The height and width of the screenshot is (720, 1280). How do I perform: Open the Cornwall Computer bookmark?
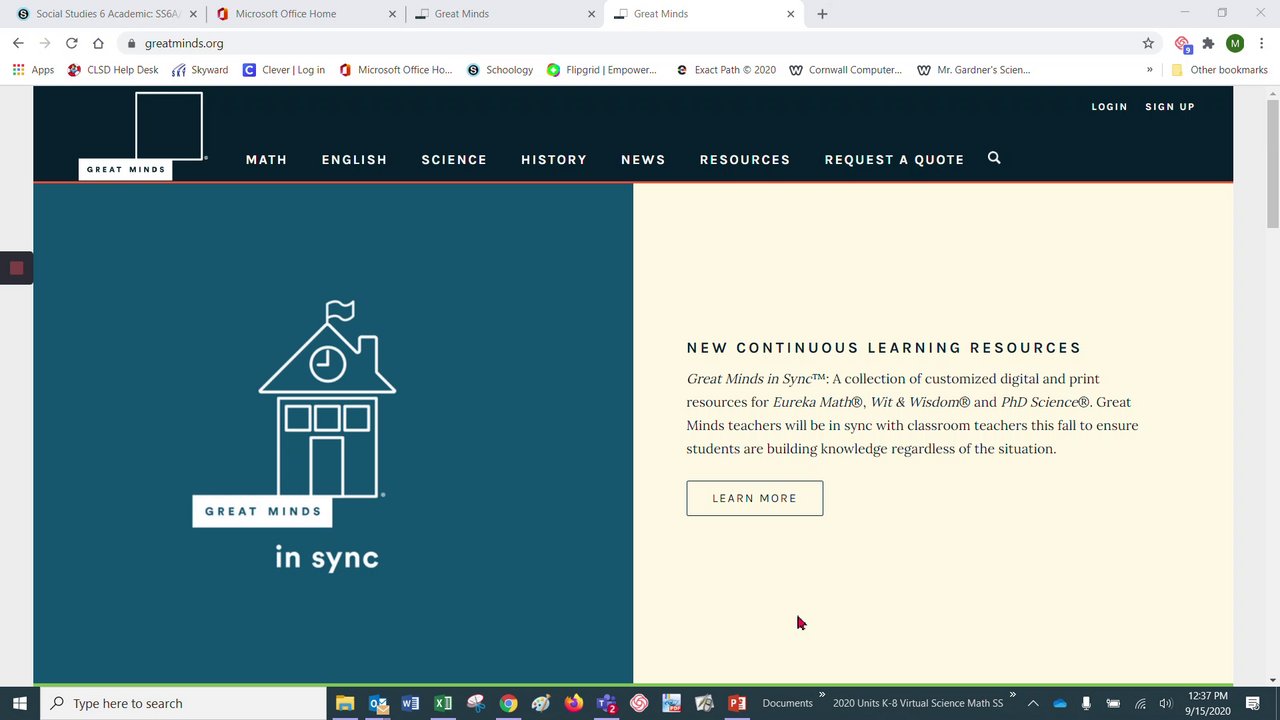[x=846, y=70]
